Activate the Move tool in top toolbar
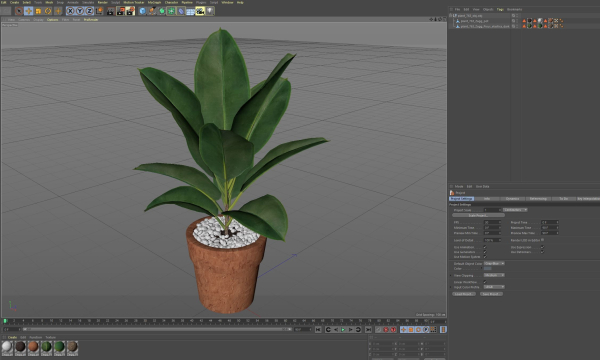 tap(28, 11)
